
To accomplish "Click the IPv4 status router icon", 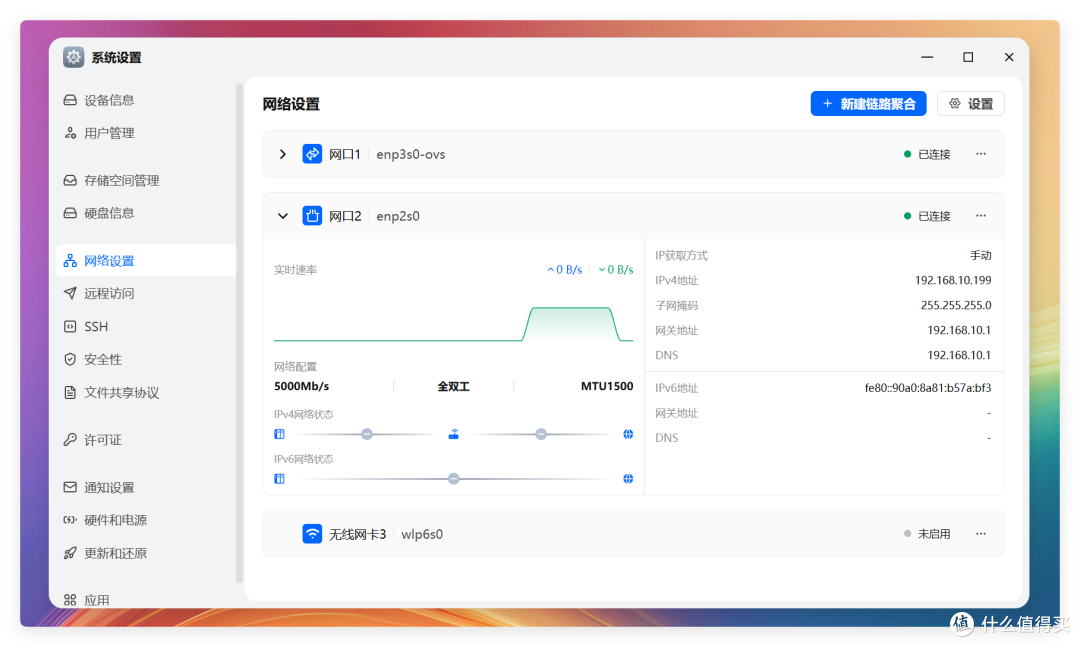I will point(453,434).
